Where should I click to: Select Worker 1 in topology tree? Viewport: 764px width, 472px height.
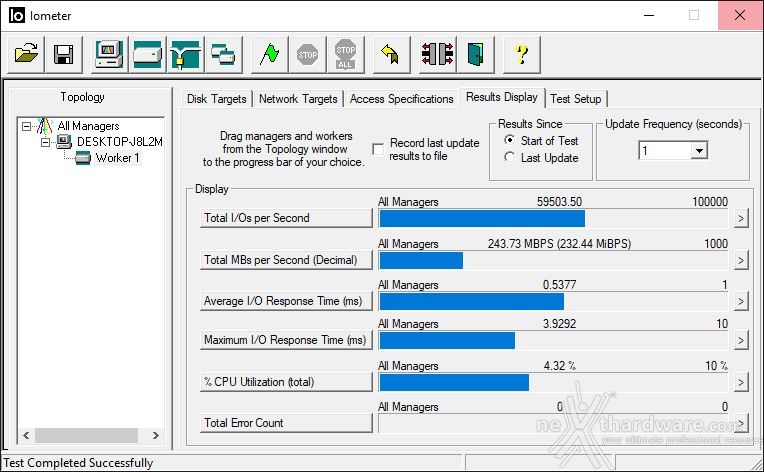click(117, 158)
